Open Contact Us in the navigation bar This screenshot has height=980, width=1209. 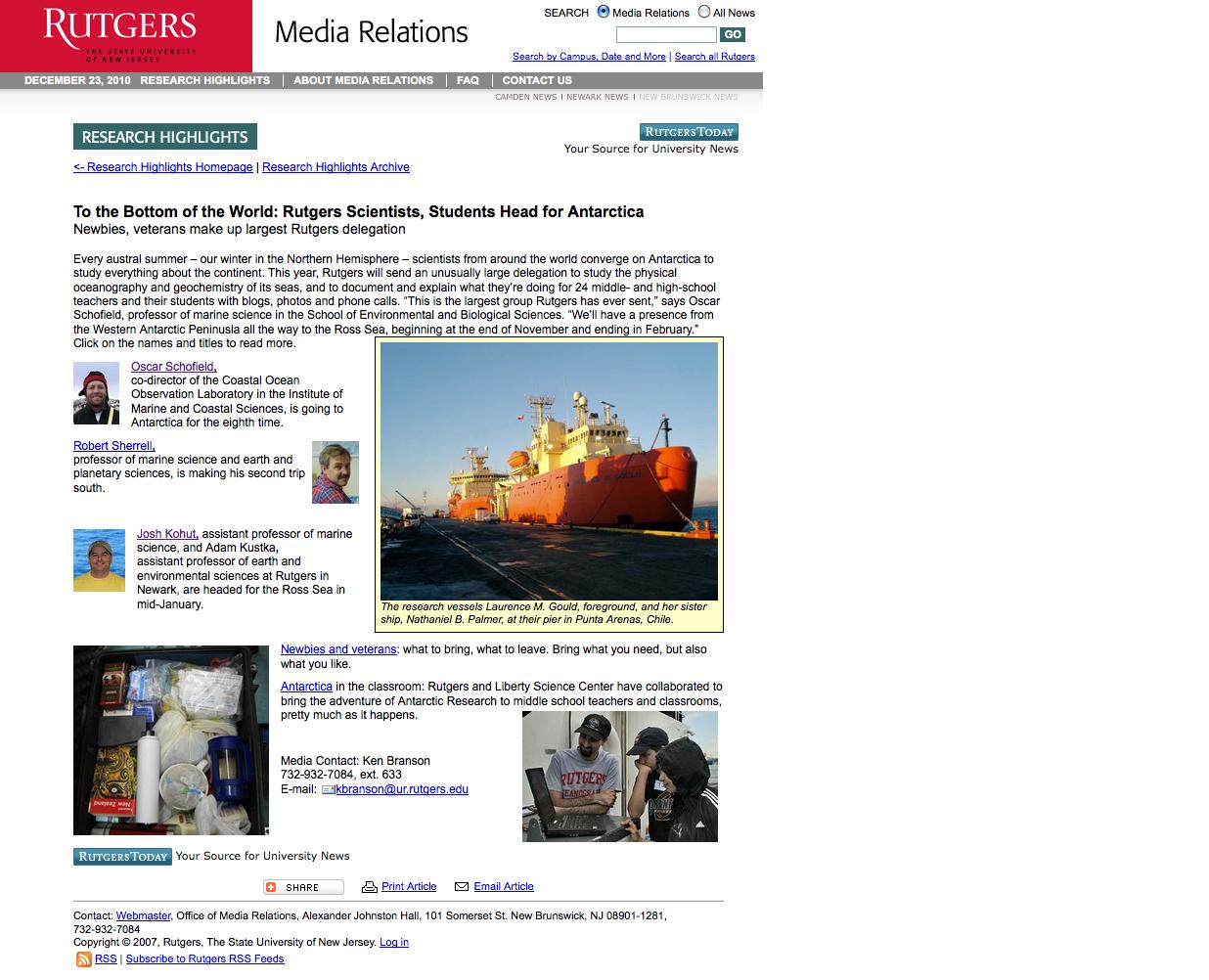[537, 80]
